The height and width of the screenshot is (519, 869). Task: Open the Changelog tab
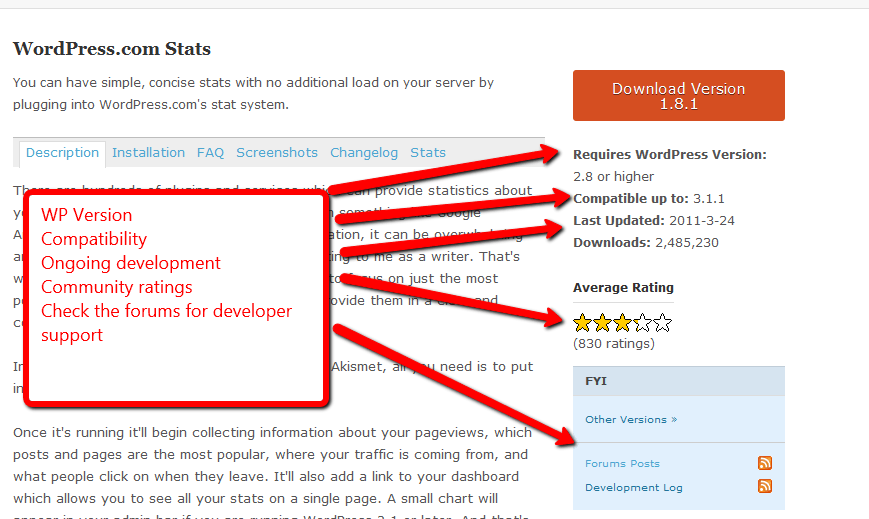click(364, 152)
